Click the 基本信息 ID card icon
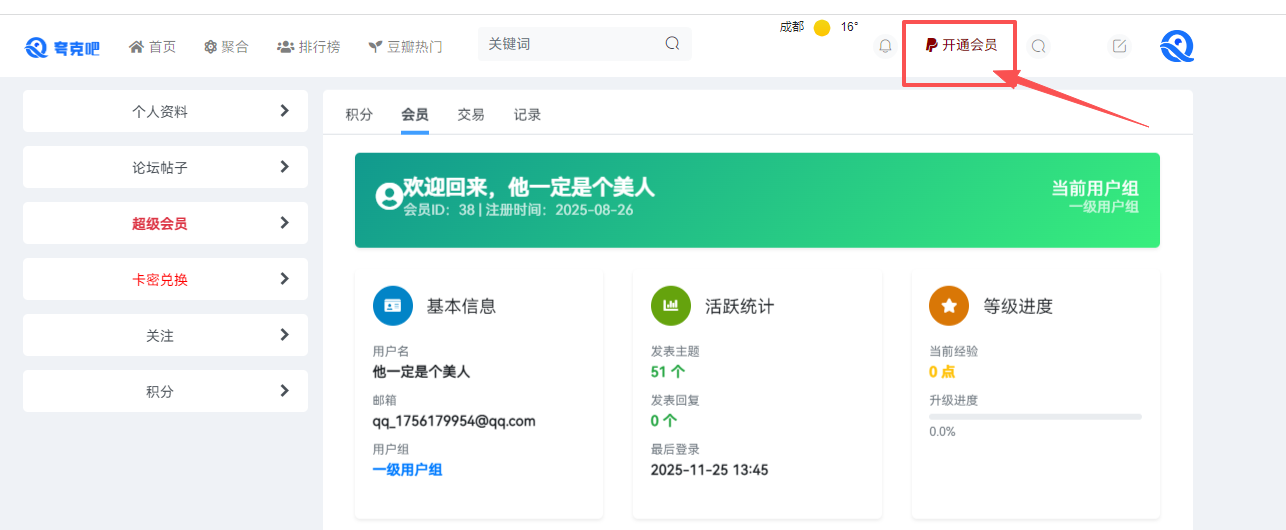The width and height of the screenshot is (1286, 530). tap(393, 306)
